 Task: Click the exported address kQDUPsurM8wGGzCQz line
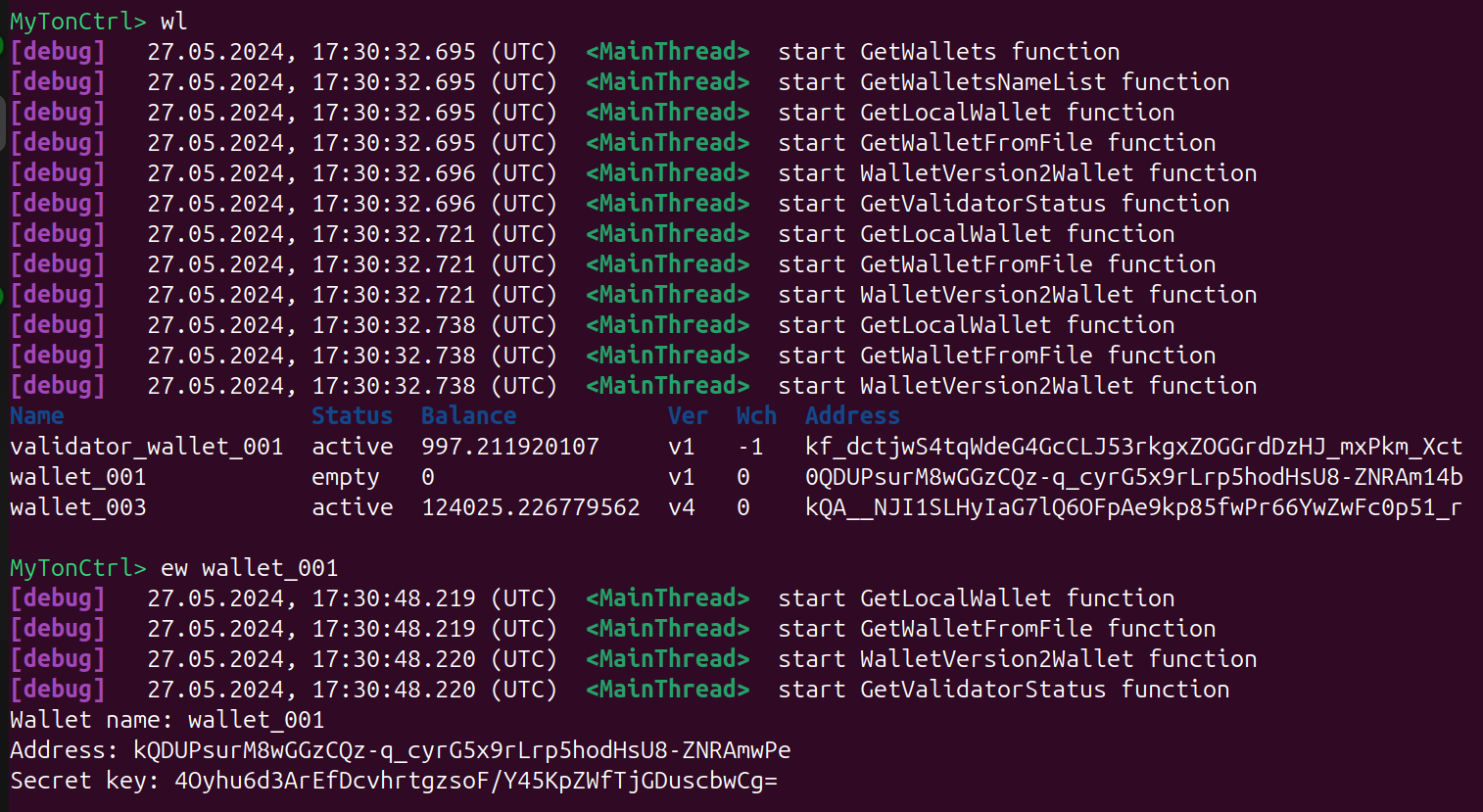(461, 750)
